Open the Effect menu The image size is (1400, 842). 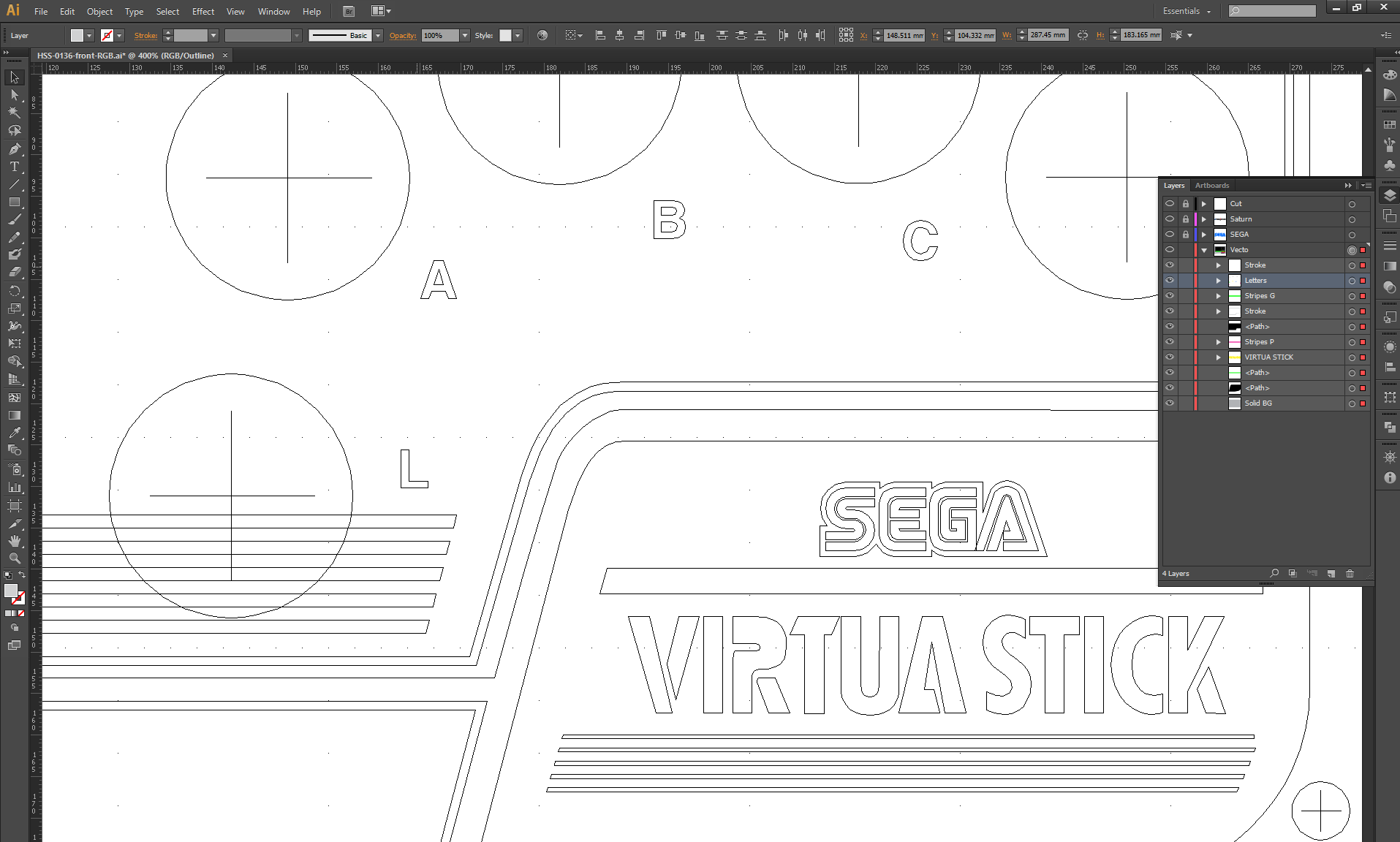coord(203,11)
